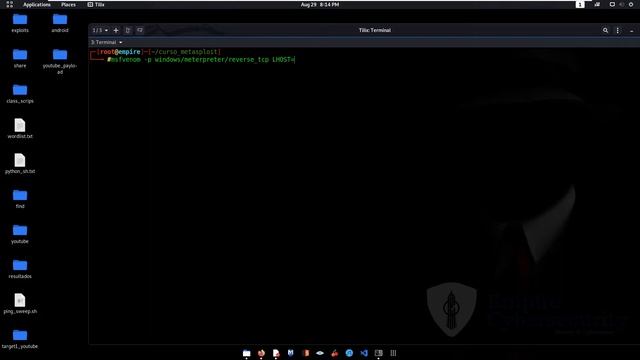The height and width of the screenshot is (360, 640).
Task: Open the Places menu
Action: click(68, 4)
